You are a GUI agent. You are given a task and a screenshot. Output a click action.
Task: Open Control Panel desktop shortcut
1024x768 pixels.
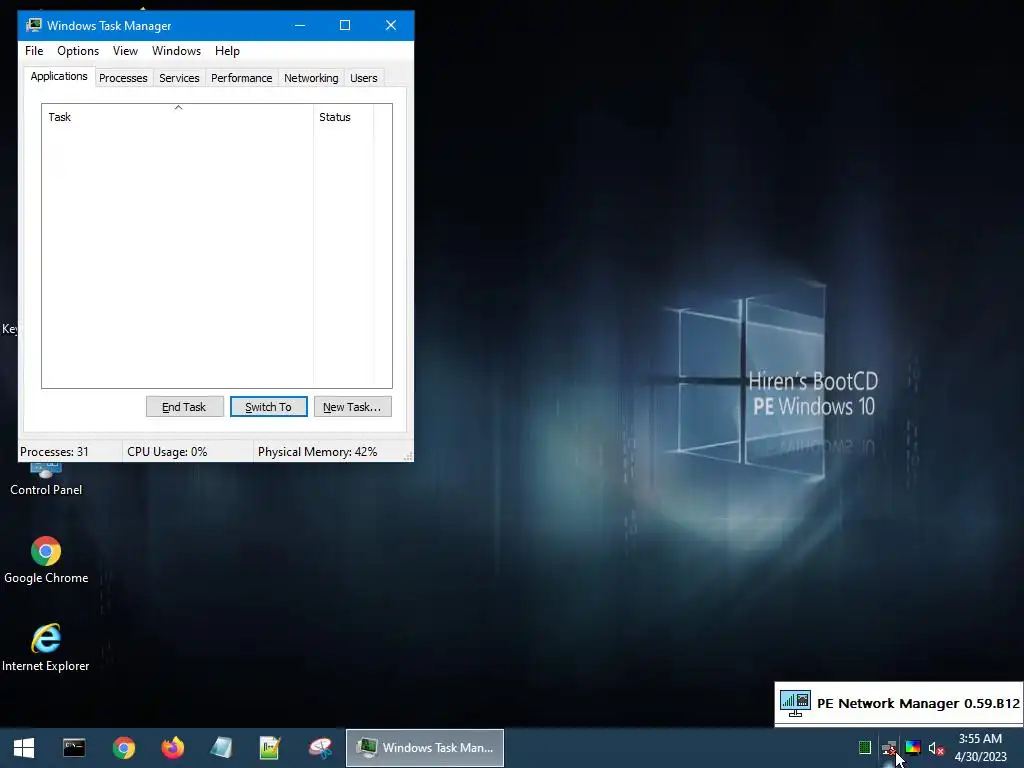click(46, 480)
